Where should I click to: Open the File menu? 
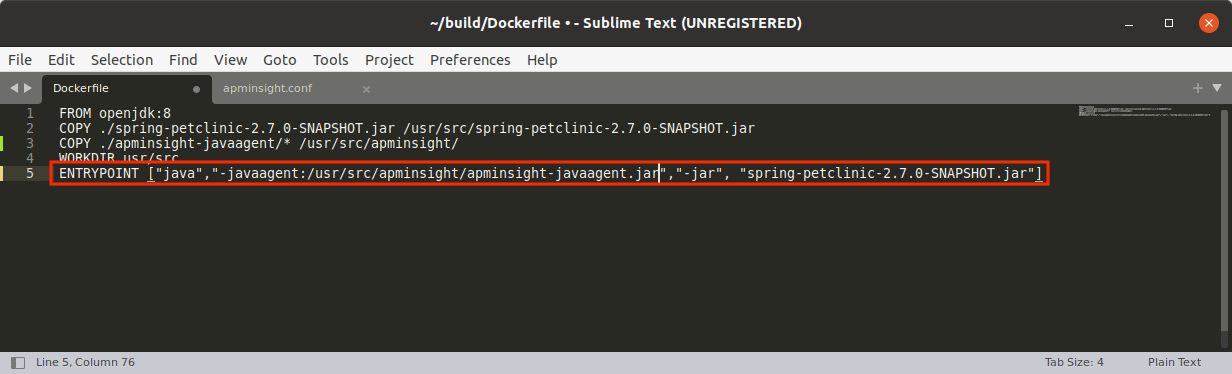20,60
